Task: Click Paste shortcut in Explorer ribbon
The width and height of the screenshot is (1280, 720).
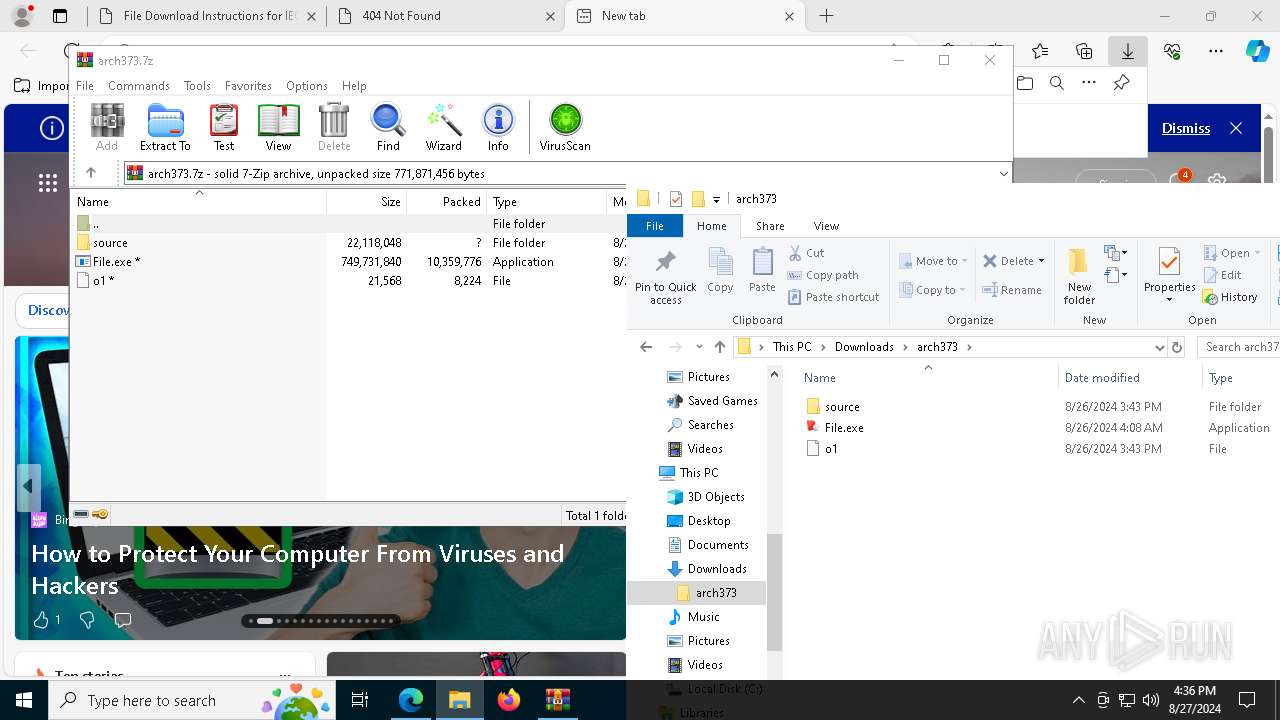Action: (x=833, y=297)
